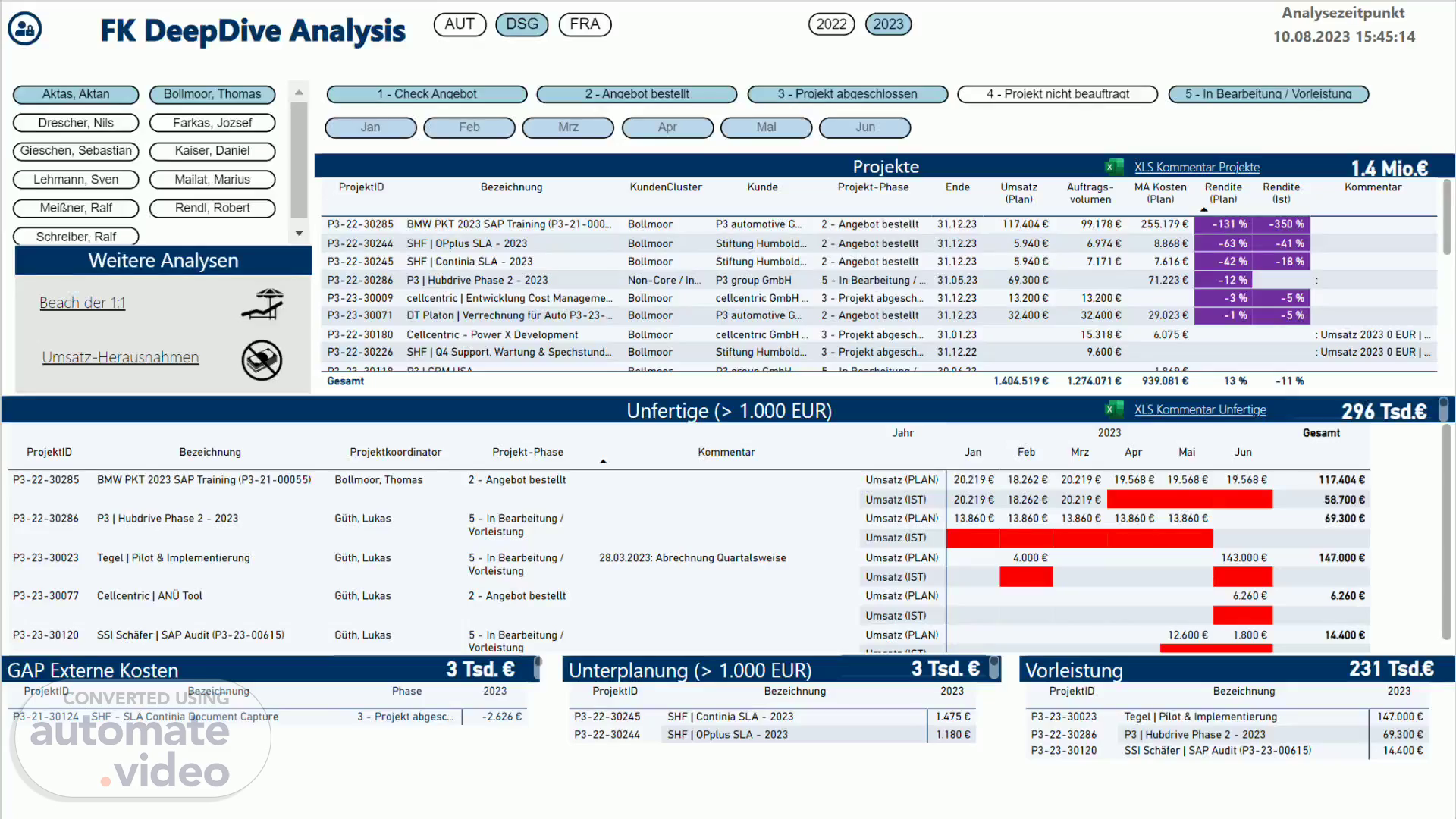The width and height of the screenshot is (1456, 819).
Task: Select the 2023 year filter
Action: [x=888, y=24]
